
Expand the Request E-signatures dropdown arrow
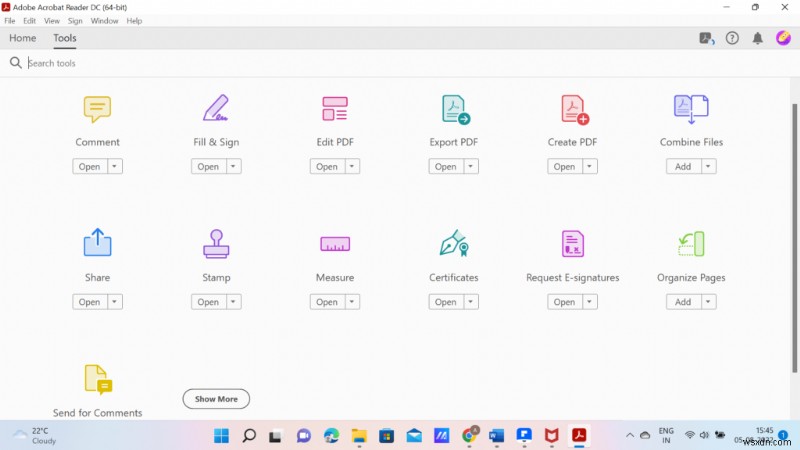589,302
